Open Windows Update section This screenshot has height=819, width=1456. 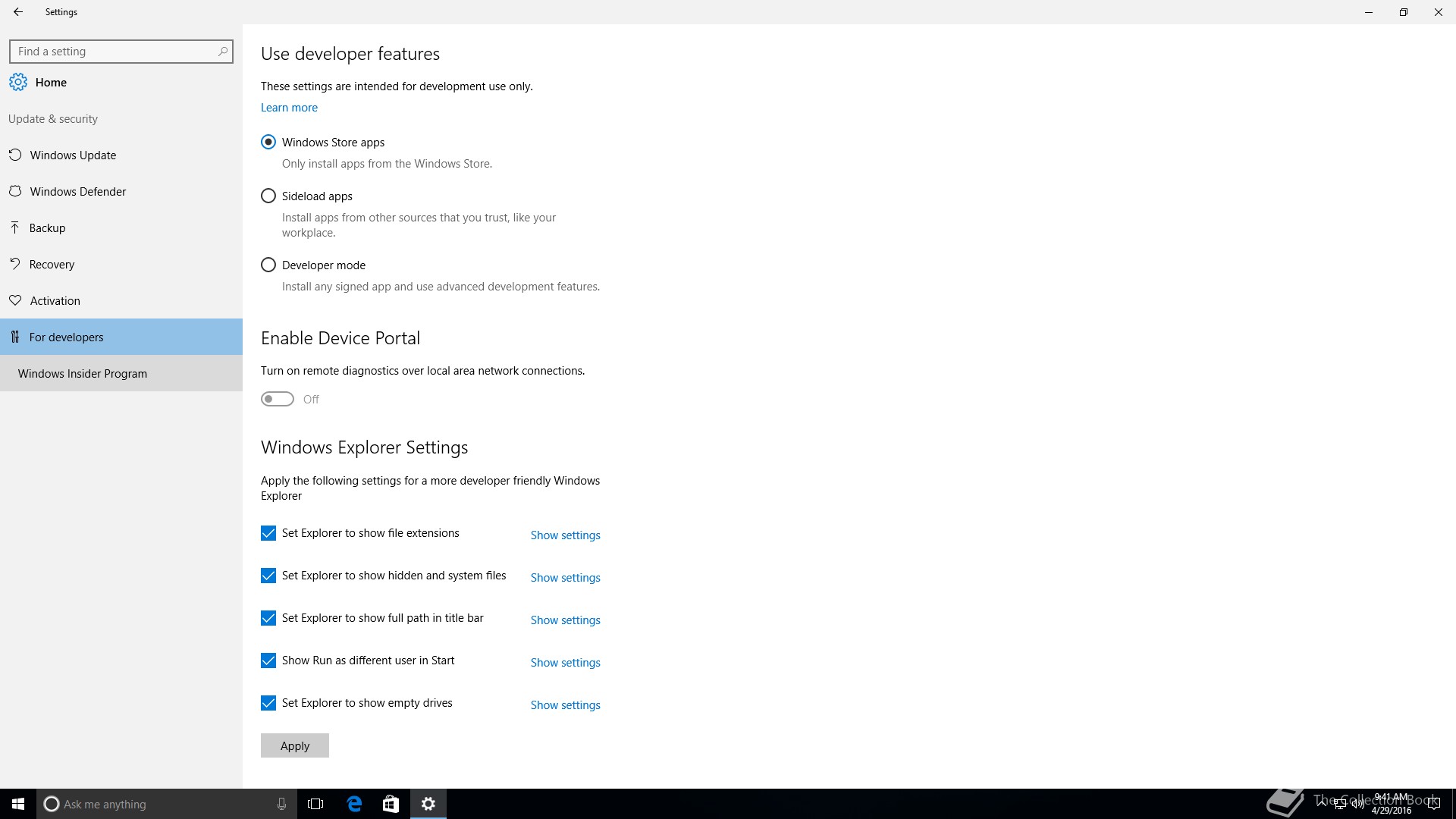(x=121, y=155)
